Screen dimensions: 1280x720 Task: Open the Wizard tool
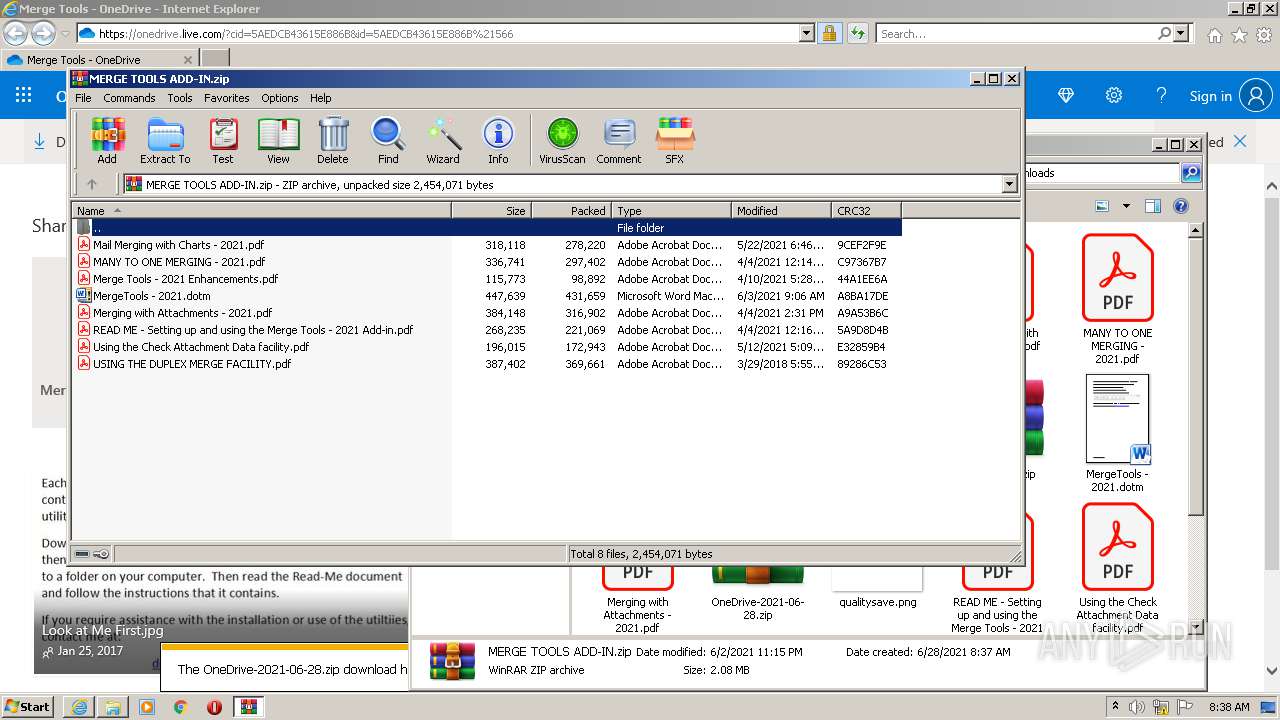pyautogui.click(x=443, y=140)
